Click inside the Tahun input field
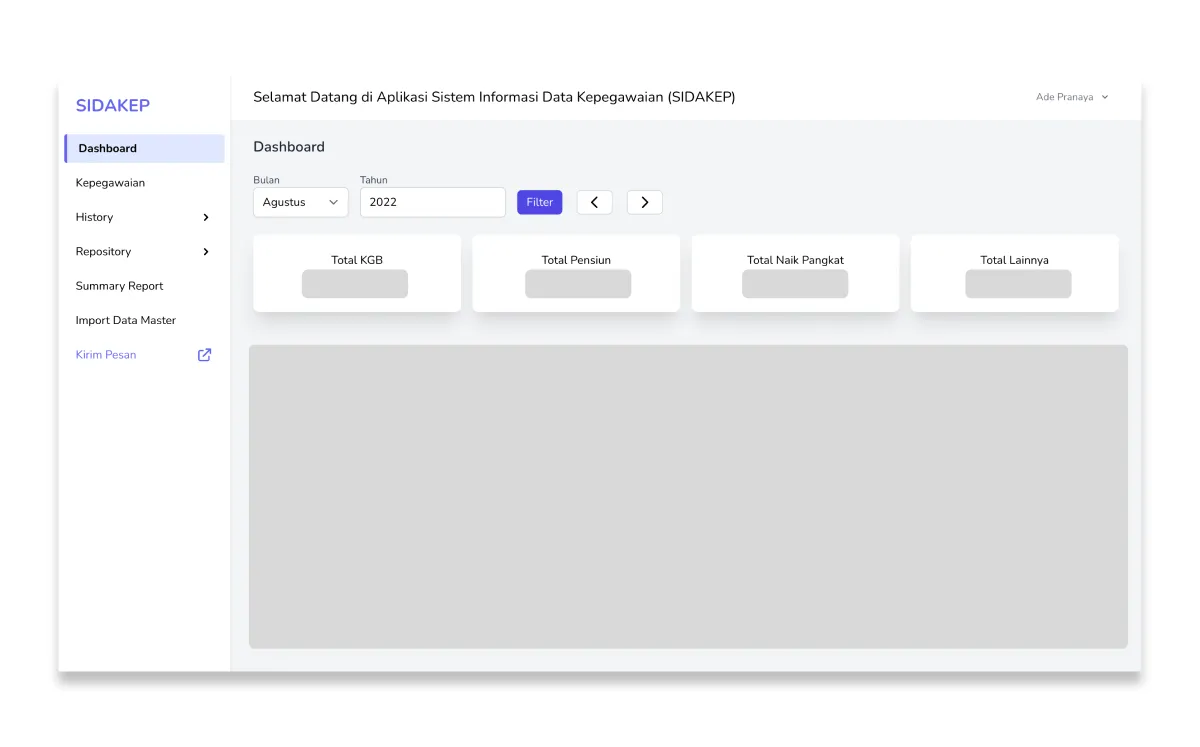This screenshot has width=1200, height=747. [x=432, y=201]
